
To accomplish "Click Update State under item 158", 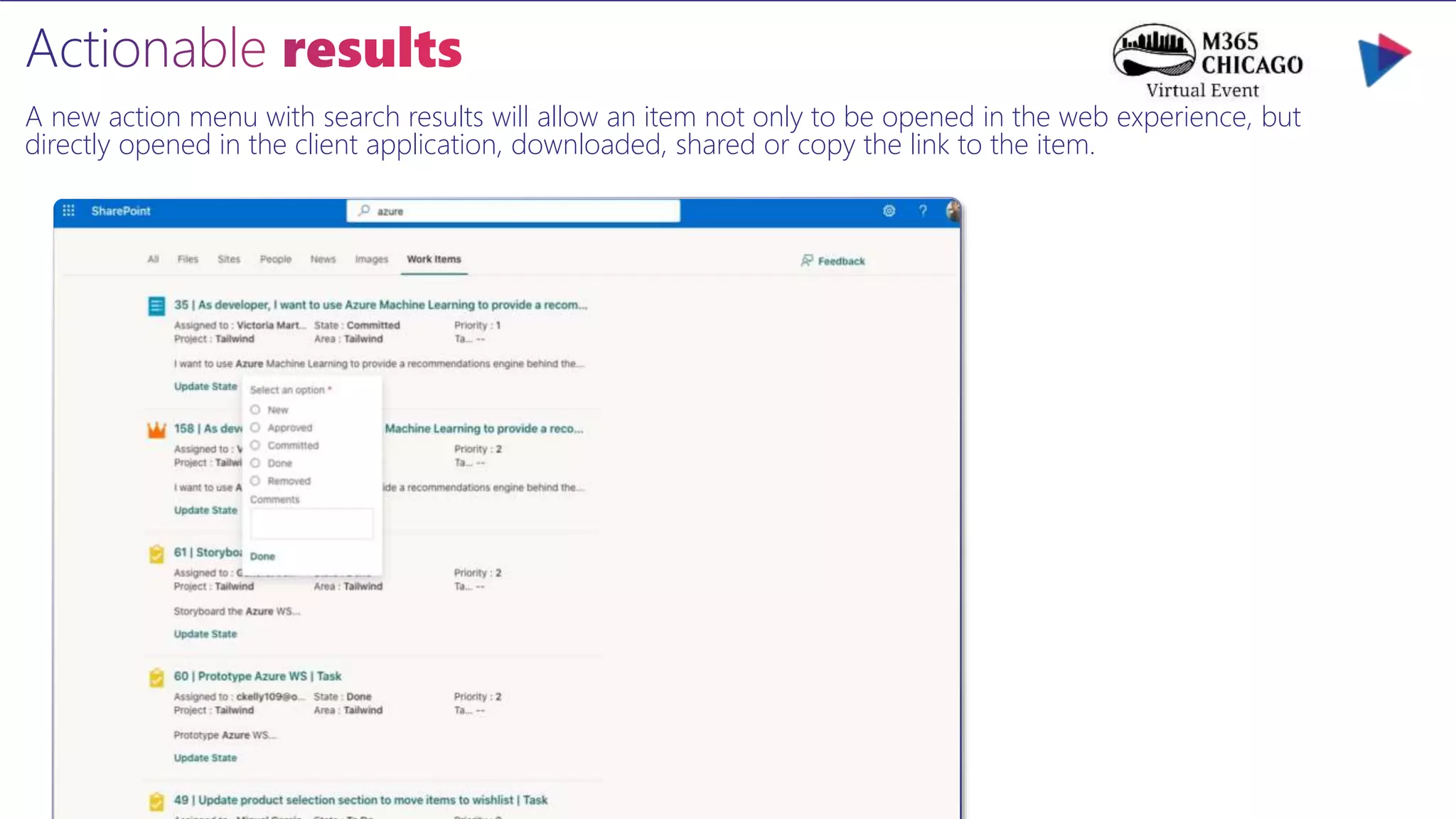I will 205,510.
